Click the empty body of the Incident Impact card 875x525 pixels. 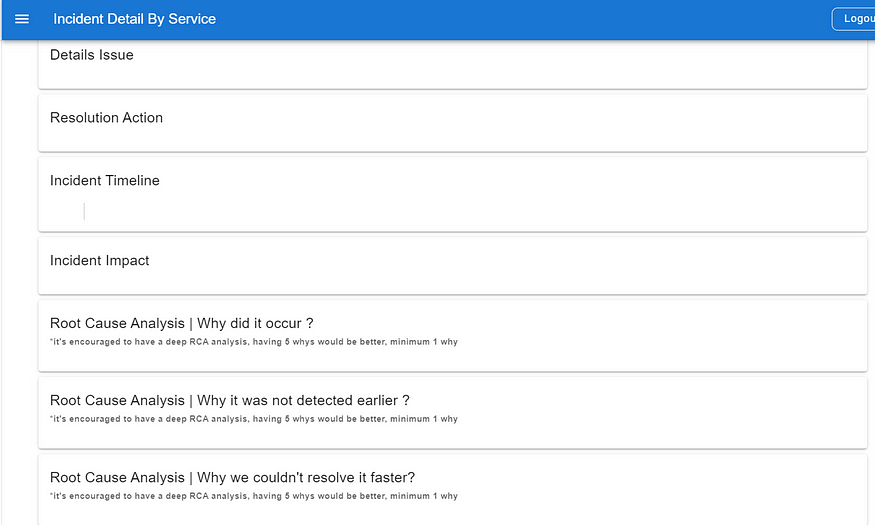point(452,281)
